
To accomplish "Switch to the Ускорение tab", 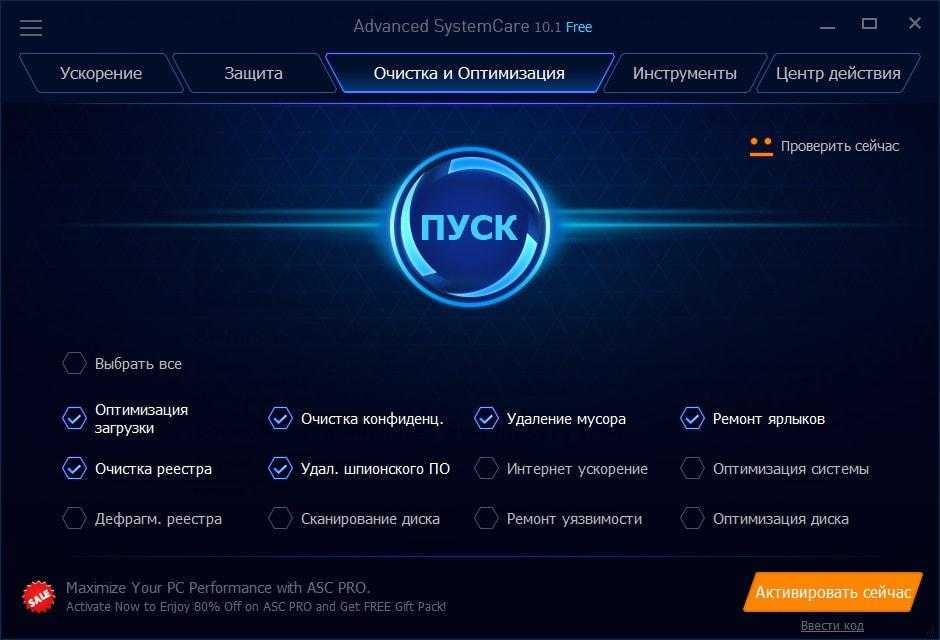I will (101, 73).
